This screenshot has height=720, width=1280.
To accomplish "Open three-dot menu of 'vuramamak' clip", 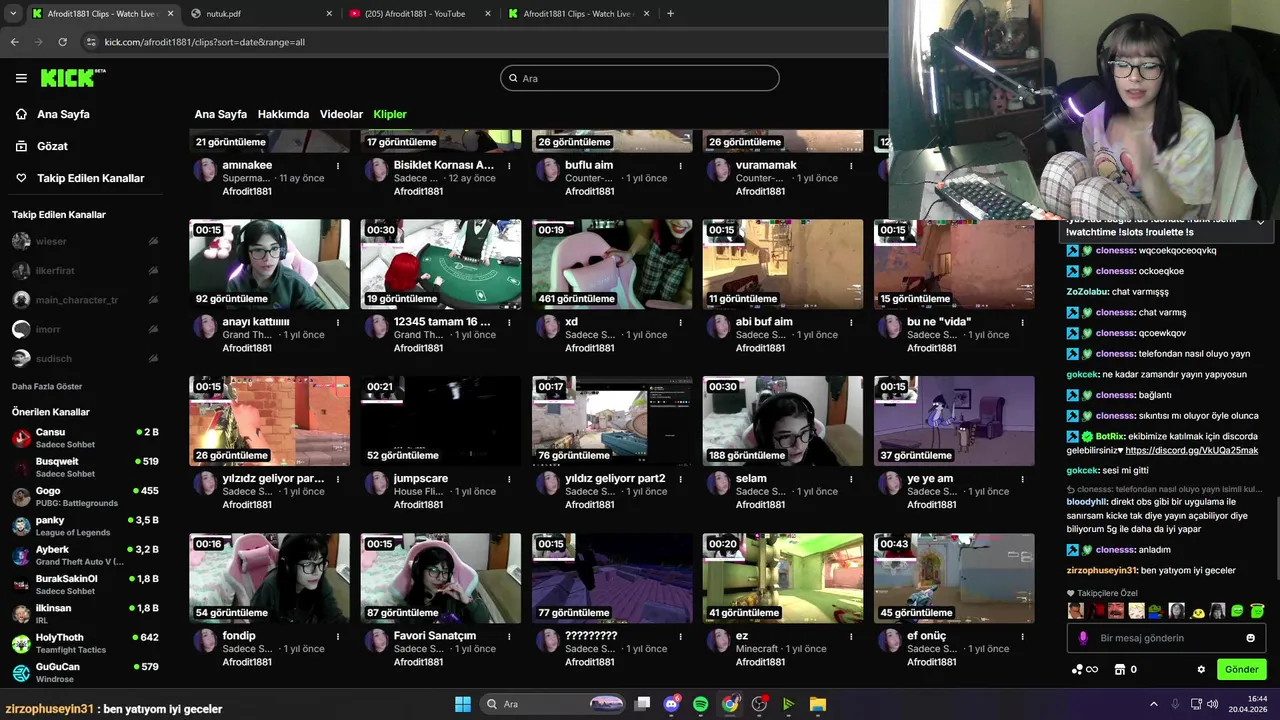I will point(851,165).
